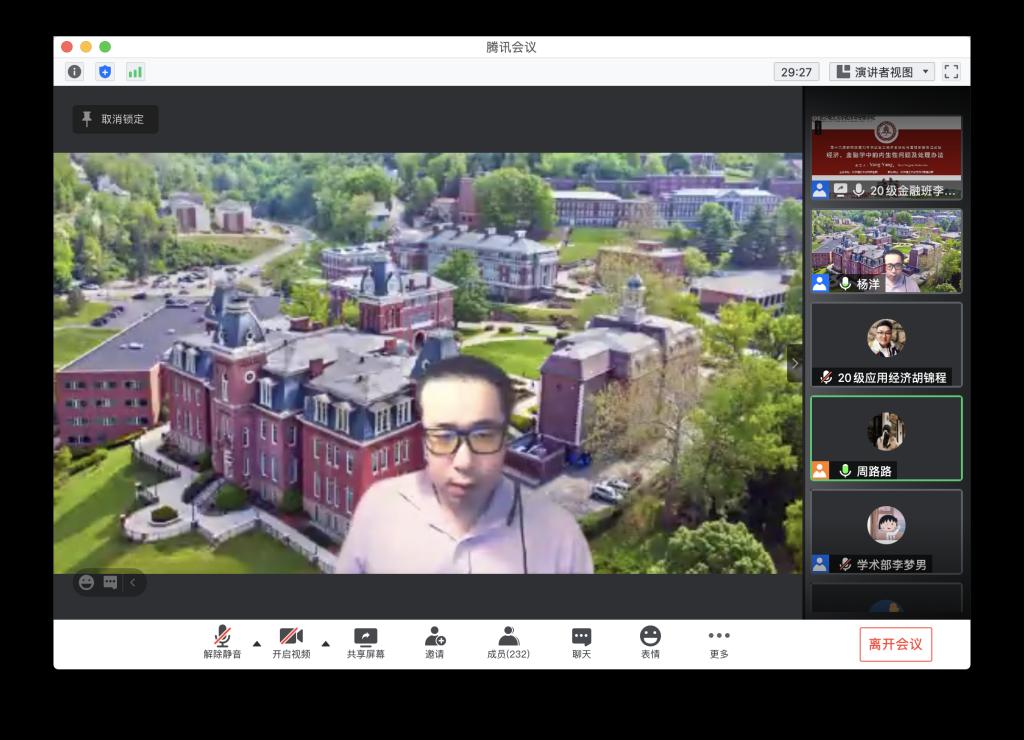Open 演讲者视图 view layout dropdown

[882, 71]
